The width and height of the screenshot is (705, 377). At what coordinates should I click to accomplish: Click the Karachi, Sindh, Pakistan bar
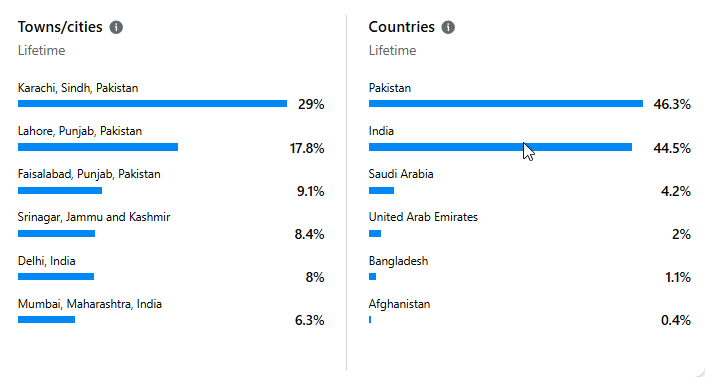[152, 104]
